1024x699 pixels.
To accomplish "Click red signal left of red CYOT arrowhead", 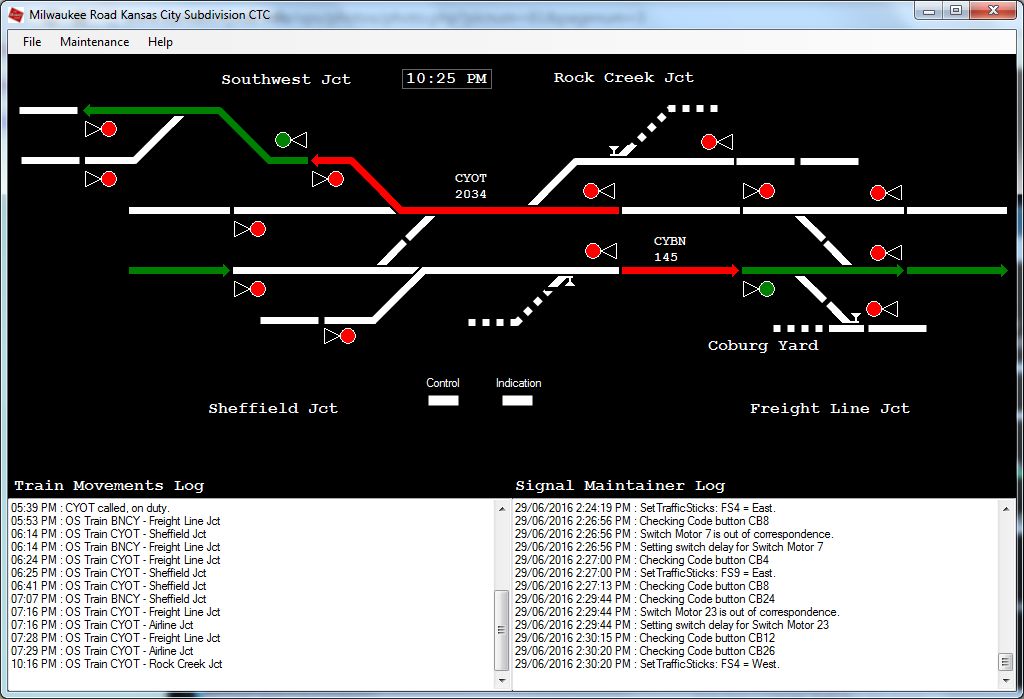I will [336, 179].
